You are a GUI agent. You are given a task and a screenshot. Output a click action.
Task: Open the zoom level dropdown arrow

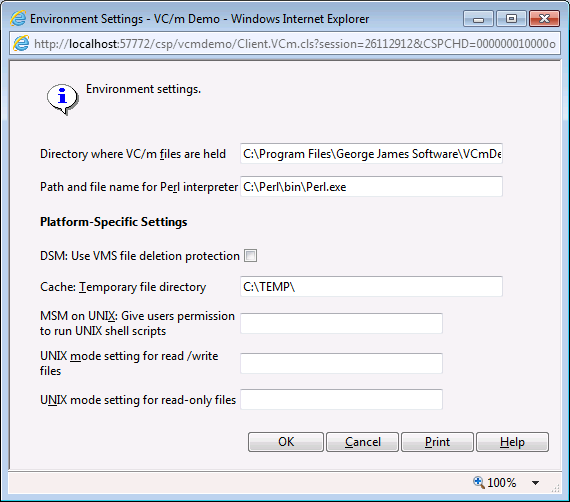coord(535,483)
